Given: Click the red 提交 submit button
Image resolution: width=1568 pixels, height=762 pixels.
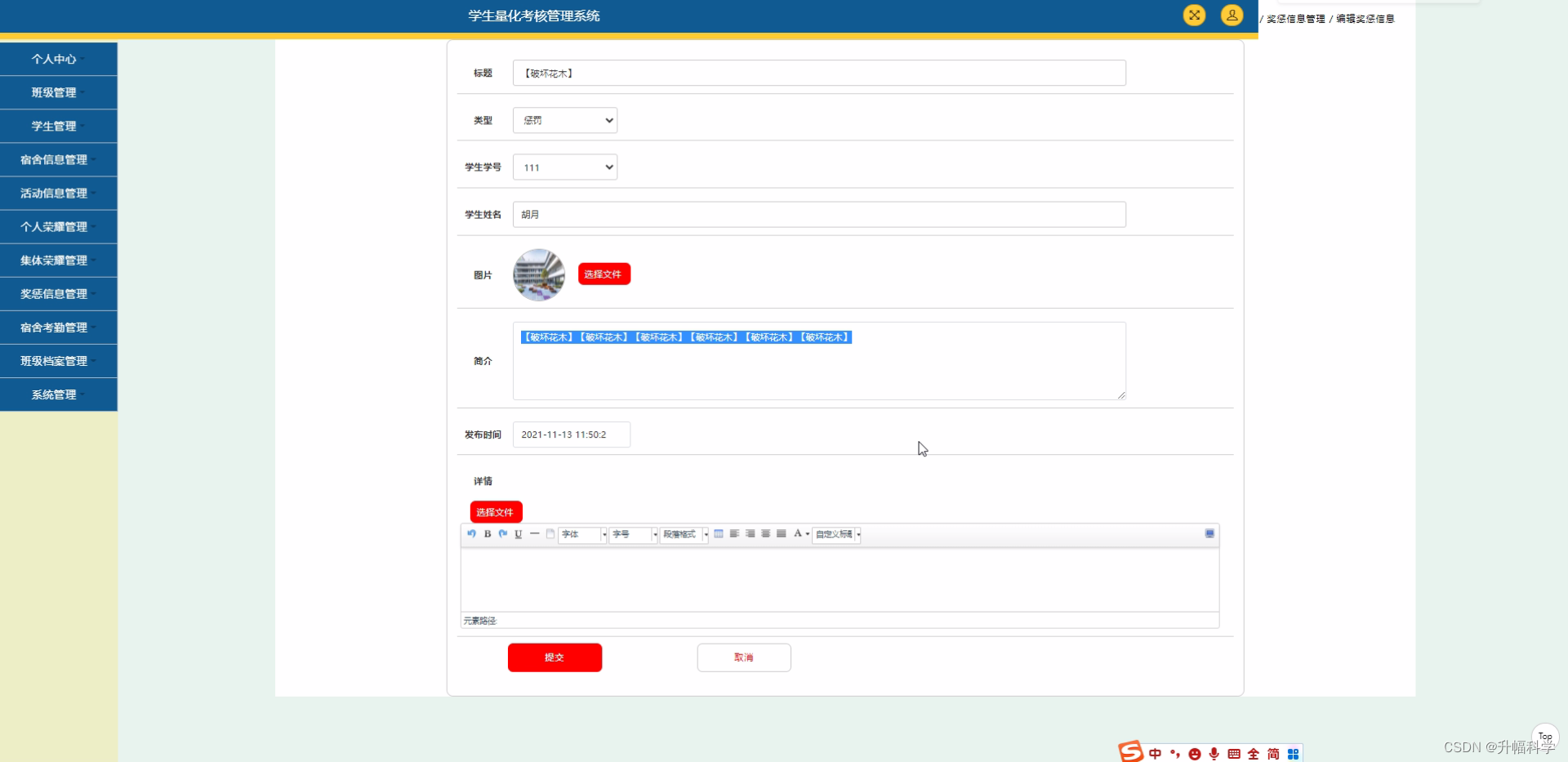Looking at the screenshot, I should (555, 657).
